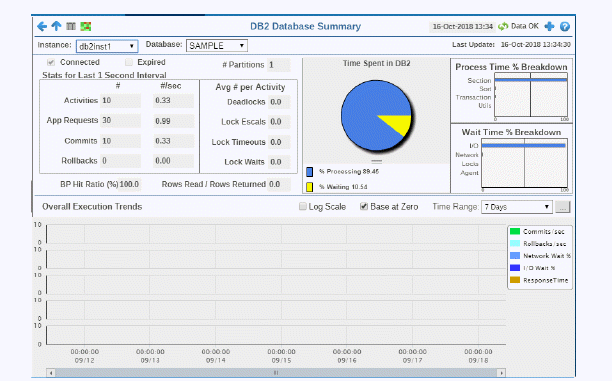Click the DB2 Database Summary title

pyautogui.click(x=306, y=26)
